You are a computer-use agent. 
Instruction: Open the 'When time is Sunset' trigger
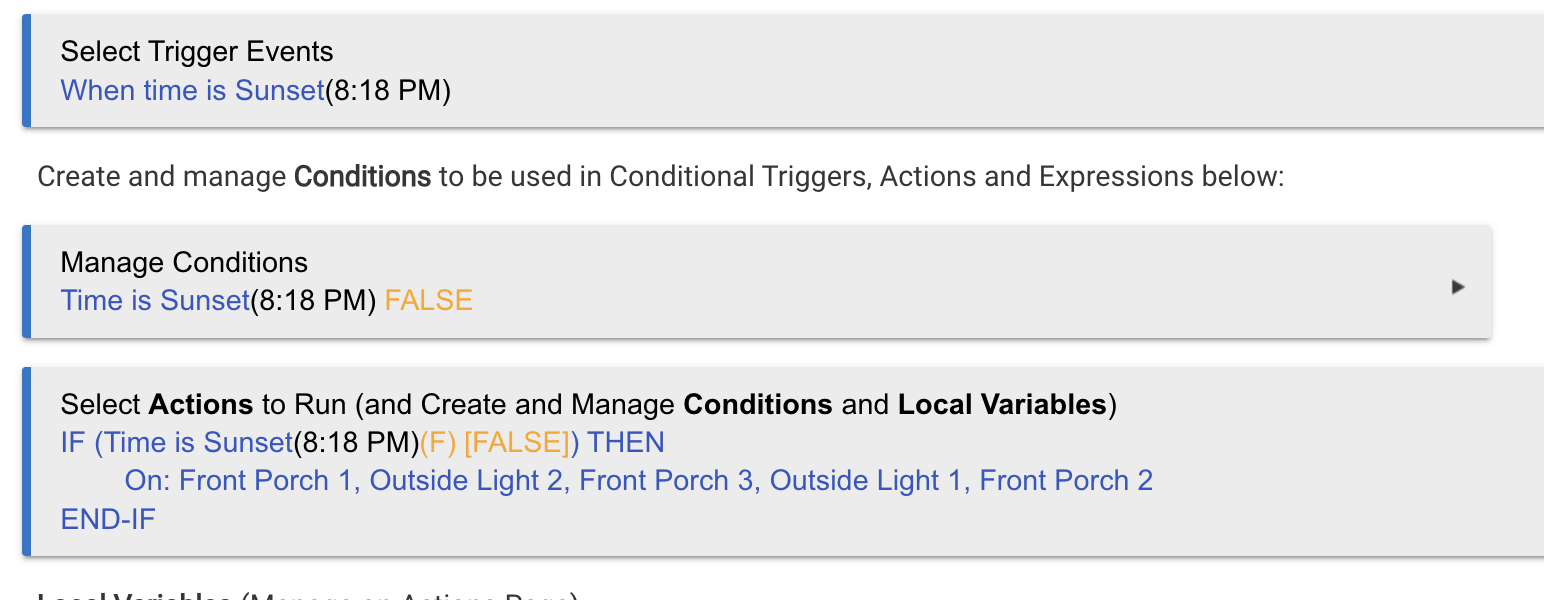coord(192,91)
